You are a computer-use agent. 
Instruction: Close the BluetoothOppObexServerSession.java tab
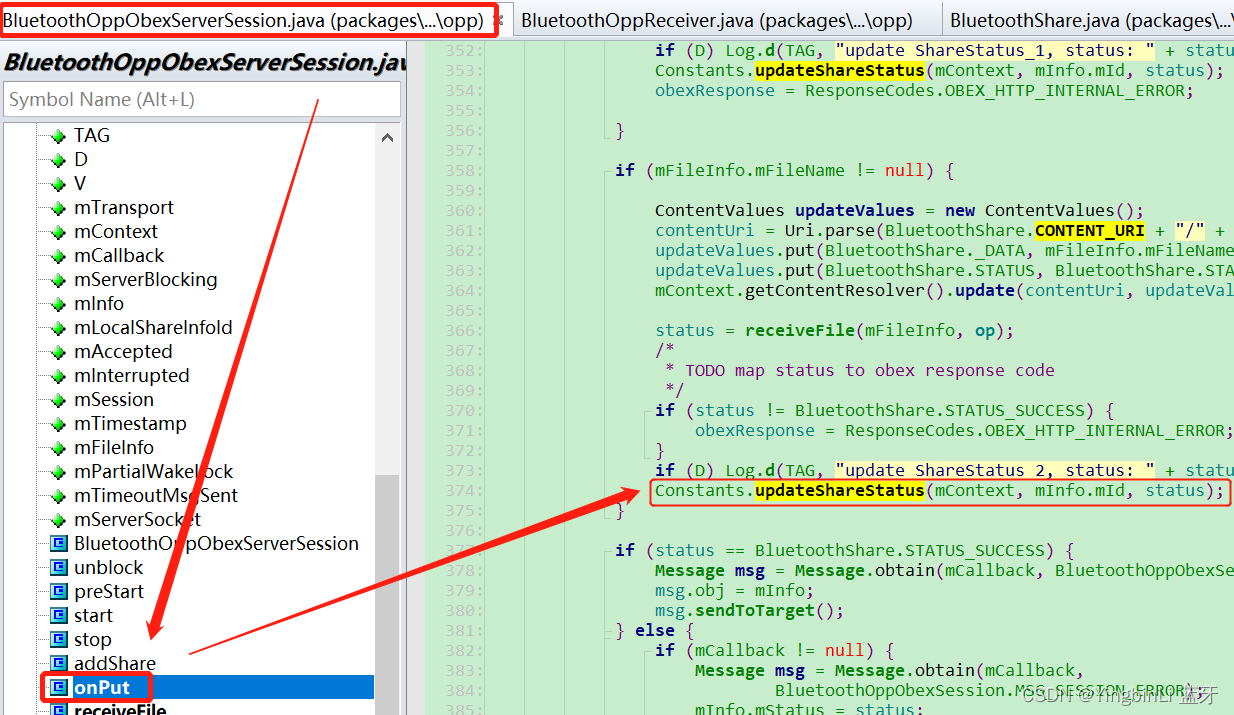[x=498, y=19]
